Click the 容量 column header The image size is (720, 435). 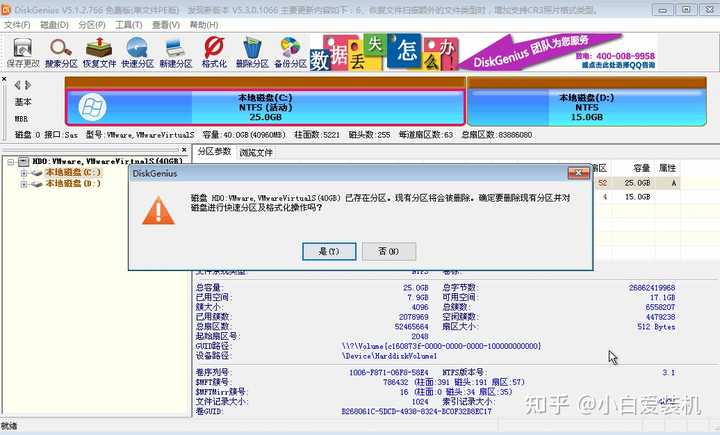point(641,168)
